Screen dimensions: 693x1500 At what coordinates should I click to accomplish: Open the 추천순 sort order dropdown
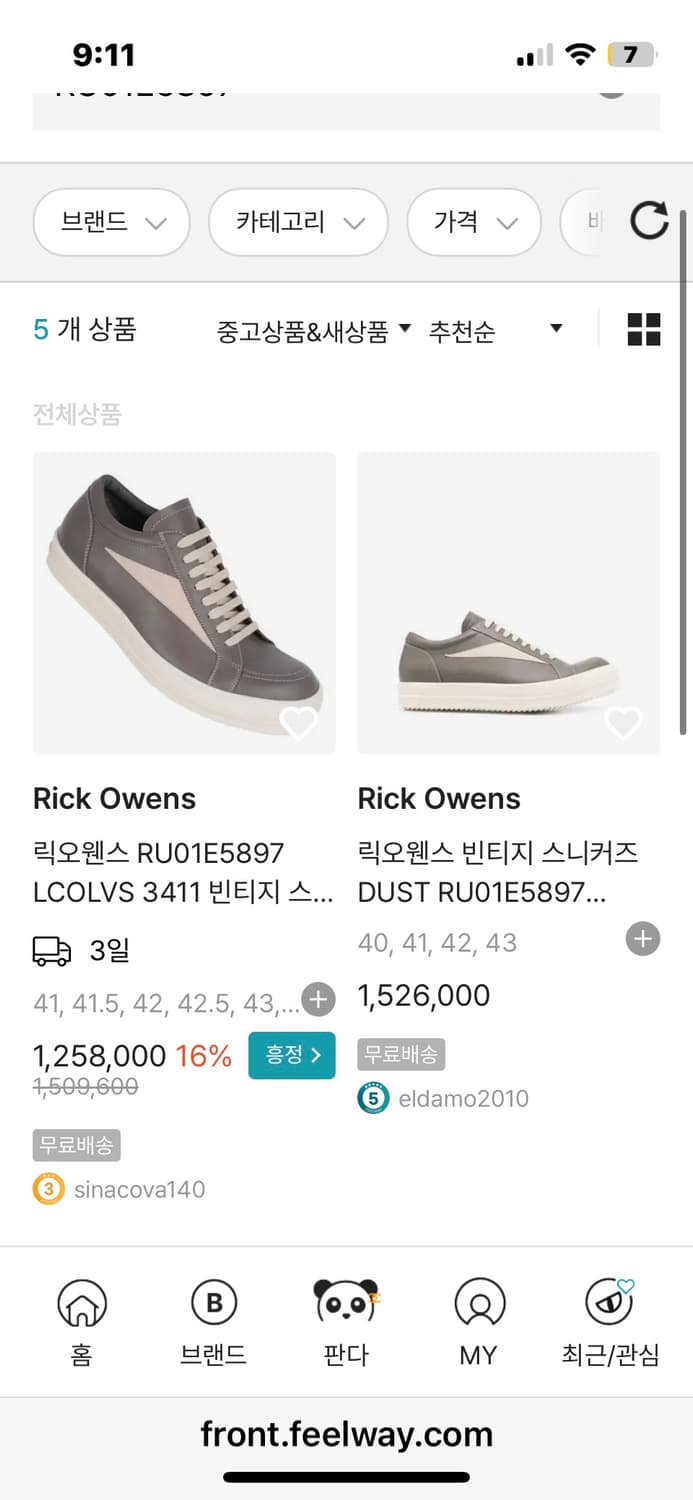click(505, 328)
